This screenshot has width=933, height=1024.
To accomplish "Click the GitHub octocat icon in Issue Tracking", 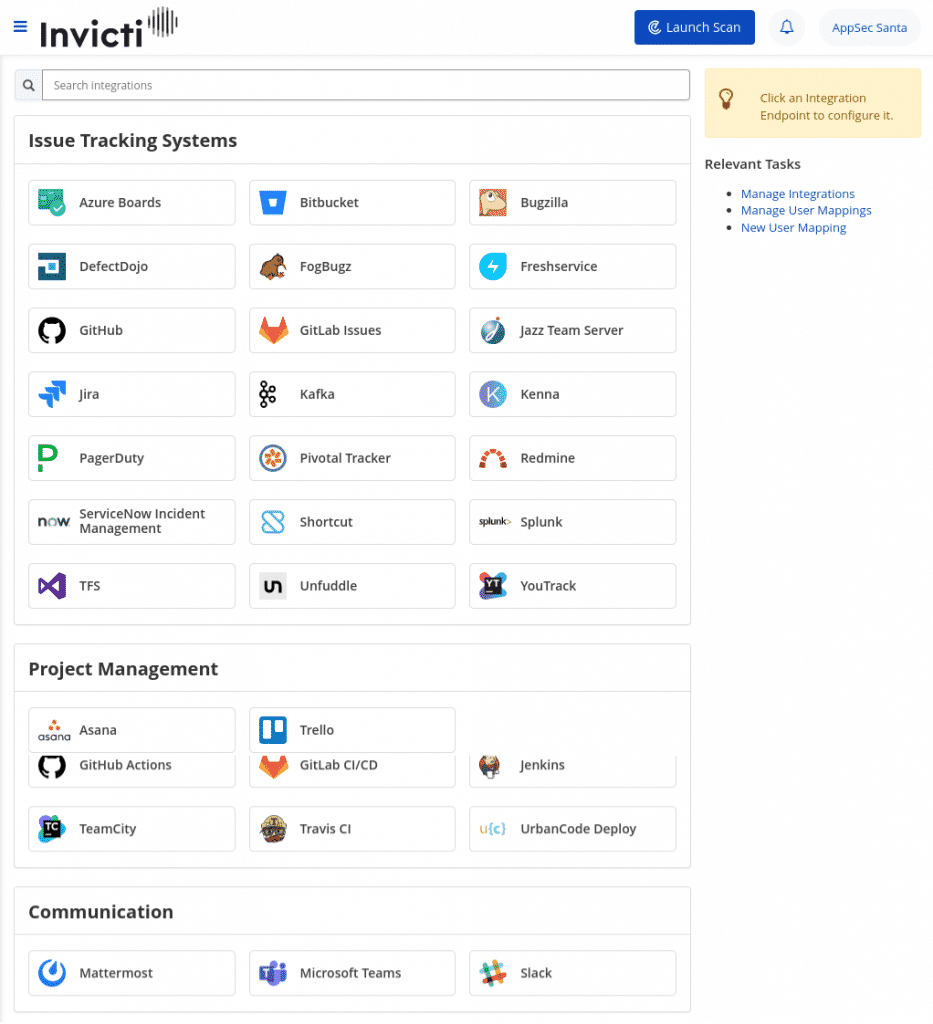I will click(x=52, y=330).
